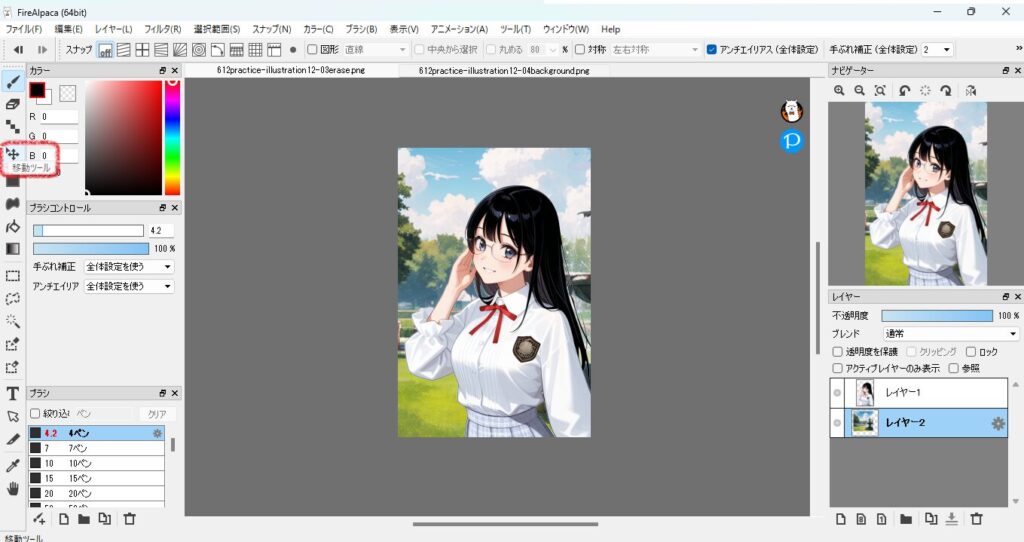Open the 直線 shape dropdown
The image size is (1024, 542).
[x=376, y=50]
